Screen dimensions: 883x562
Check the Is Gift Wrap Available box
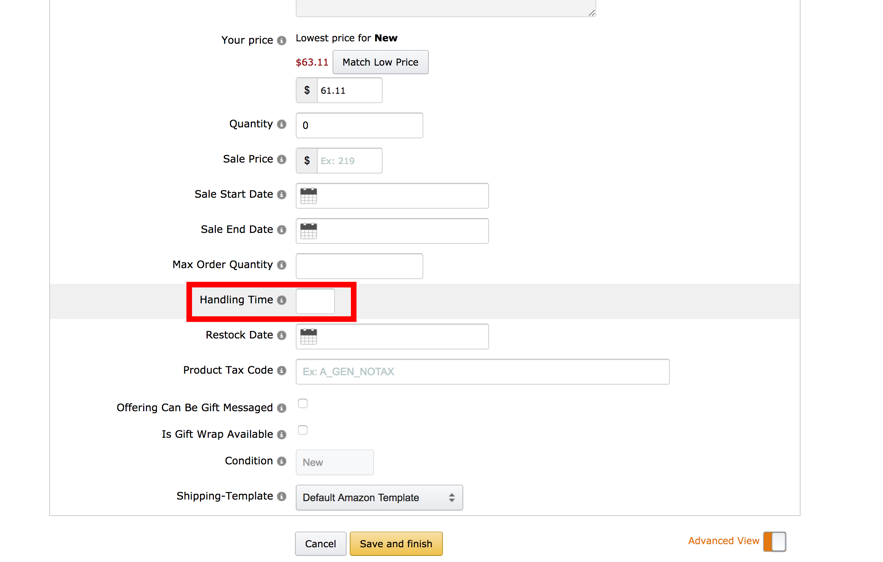pyautogui.click(x=303, y=430)
